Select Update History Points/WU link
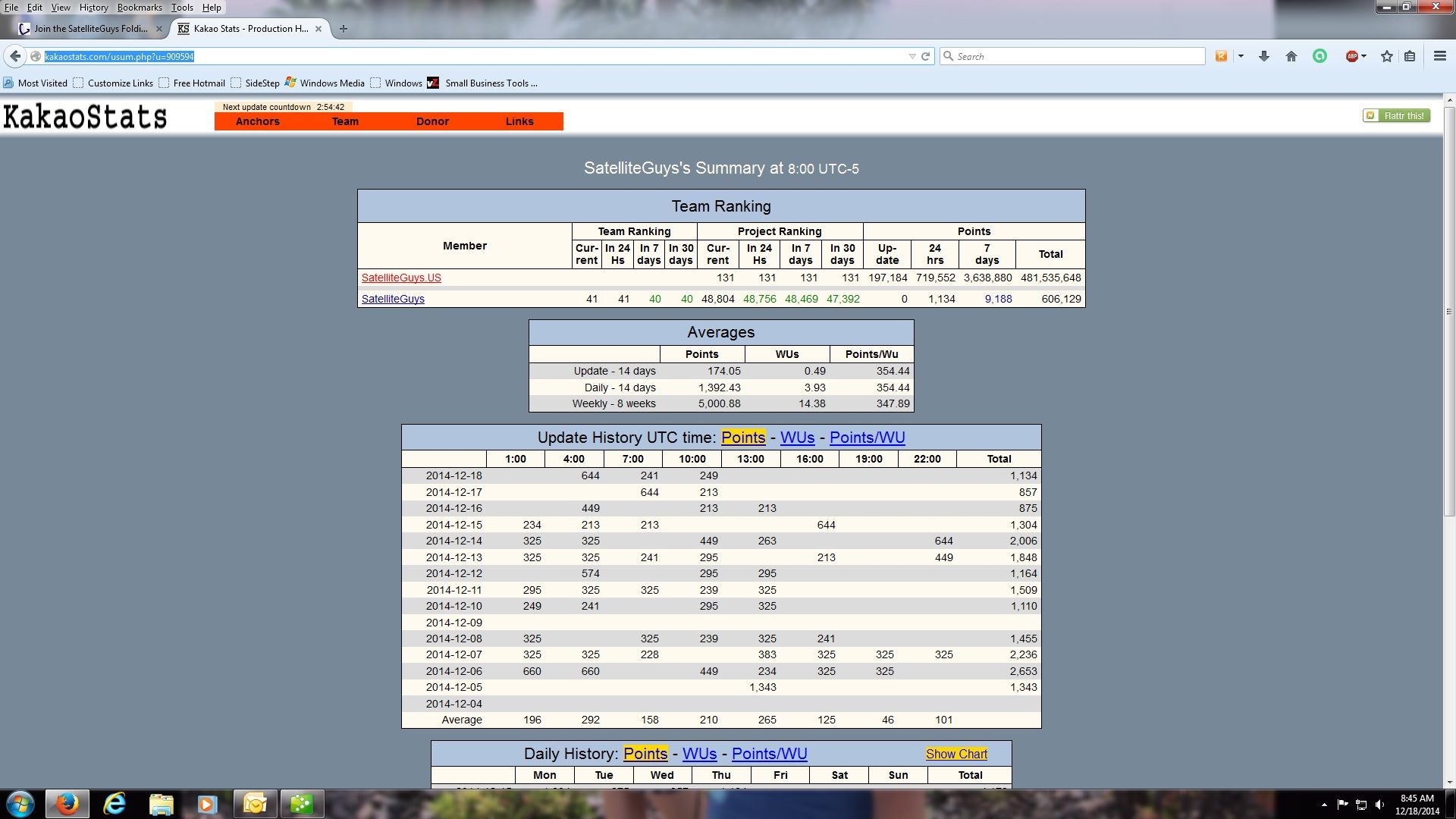This screenshot has height=819, width=1456. click(x=868, y=438)
